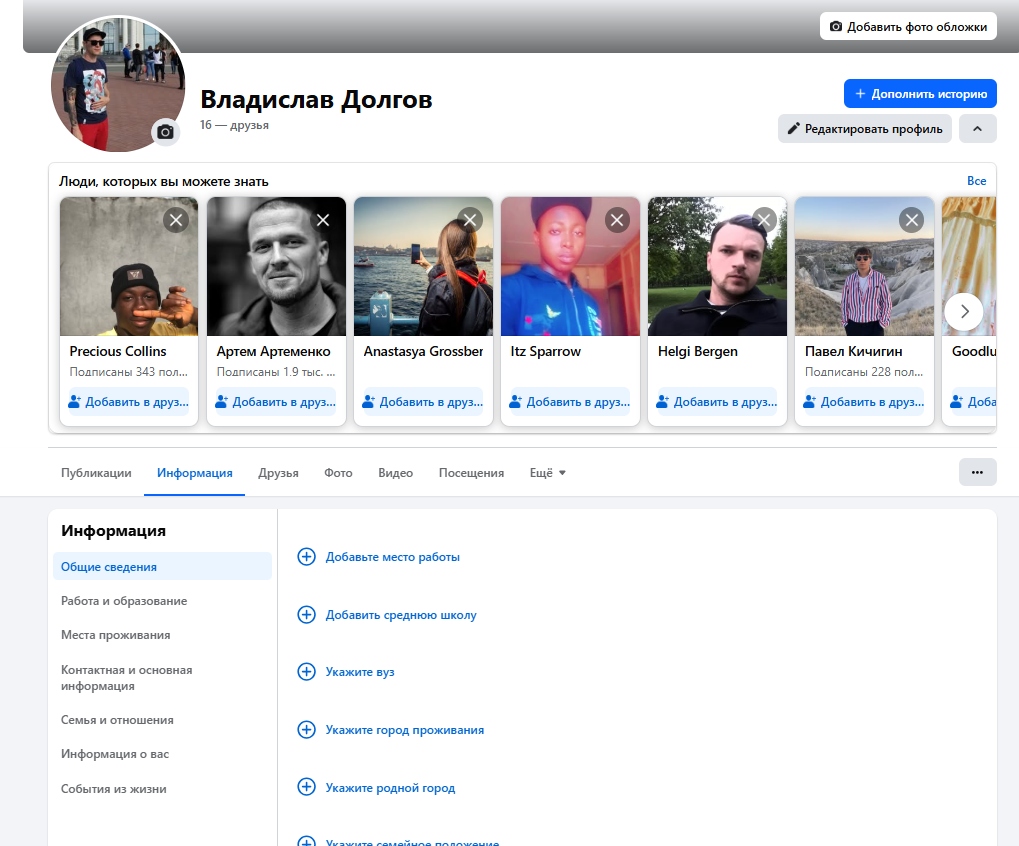This screenshot has height=846, width=1019.
Task: Click Добавить фото обложки button
Action: coord(909,27)
